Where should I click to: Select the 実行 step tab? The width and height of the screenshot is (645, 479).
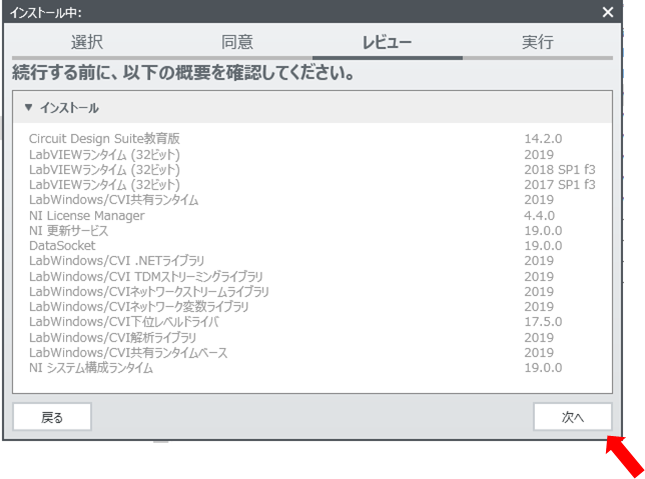tap(538, 42)
